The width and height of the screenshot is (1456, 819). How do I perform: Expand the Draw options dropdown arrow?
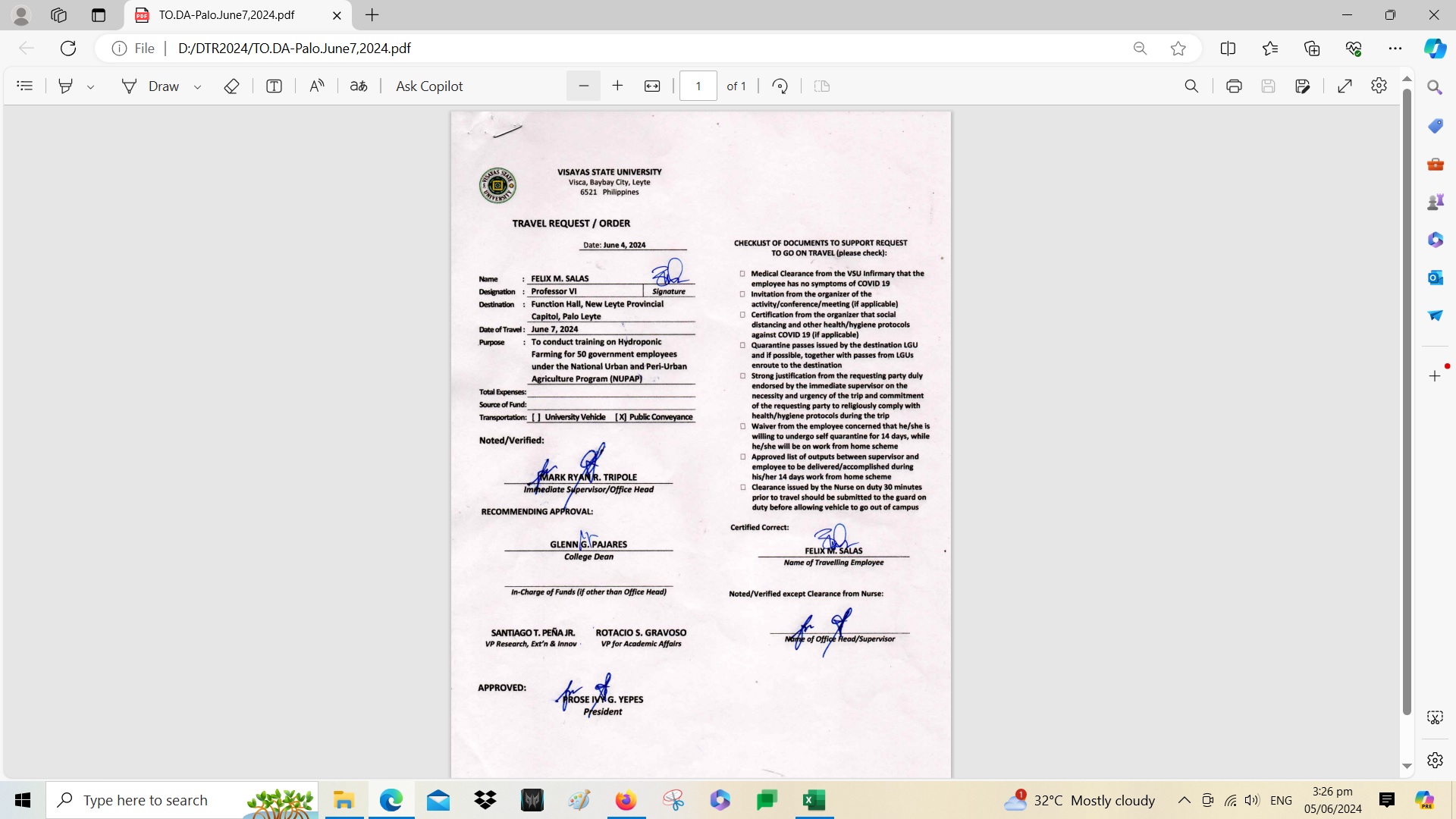(198, 87)
